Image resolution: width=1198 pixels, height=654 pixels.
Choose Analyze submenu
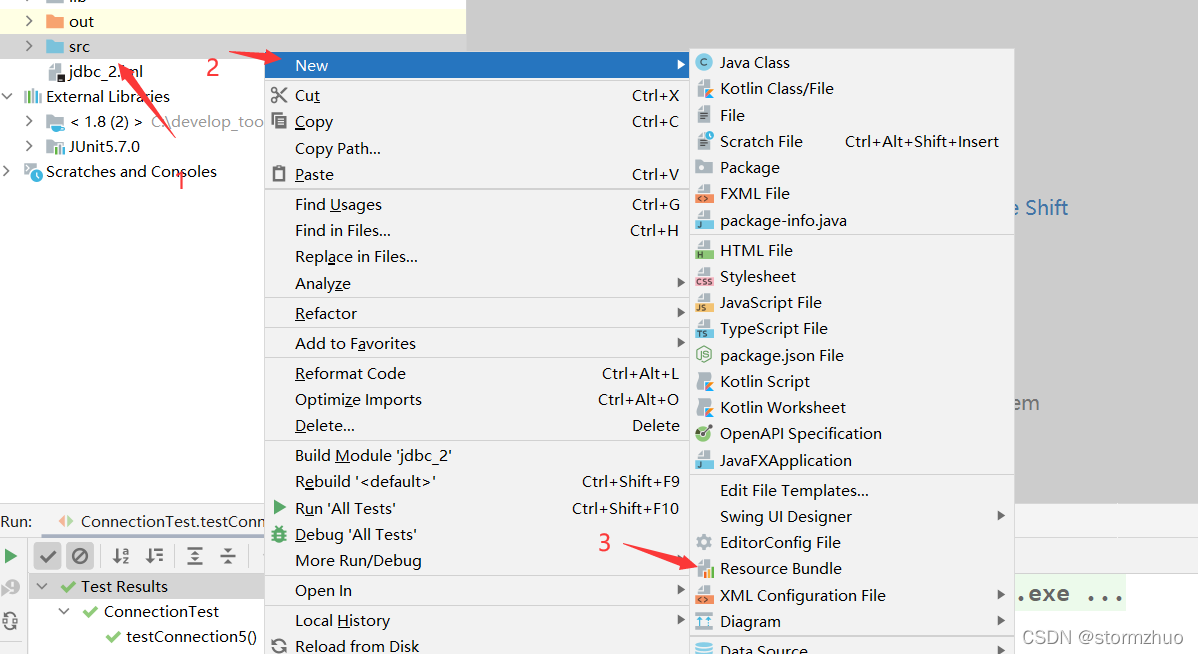[x=477, y=283]
